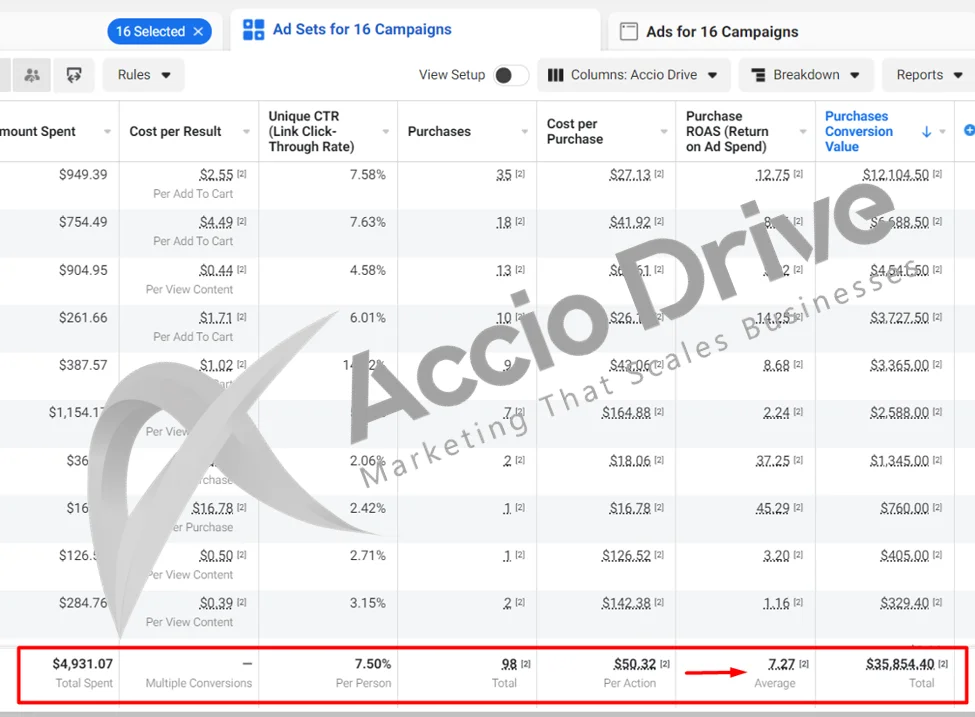Click the $12,104.50 conversion value link

(x=896, y=175)
